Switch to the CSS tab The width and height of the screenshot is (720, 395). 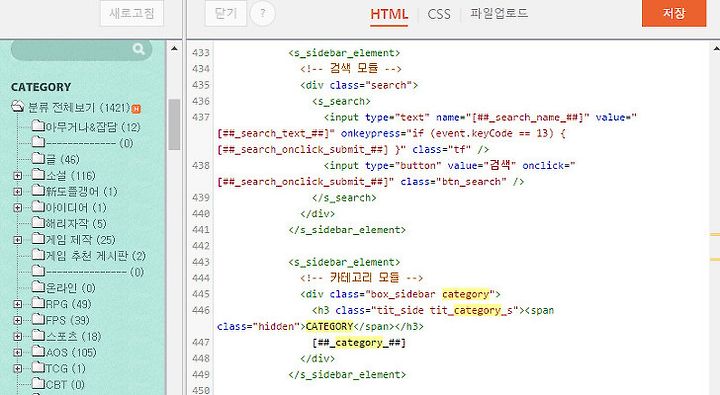point(439,14)
